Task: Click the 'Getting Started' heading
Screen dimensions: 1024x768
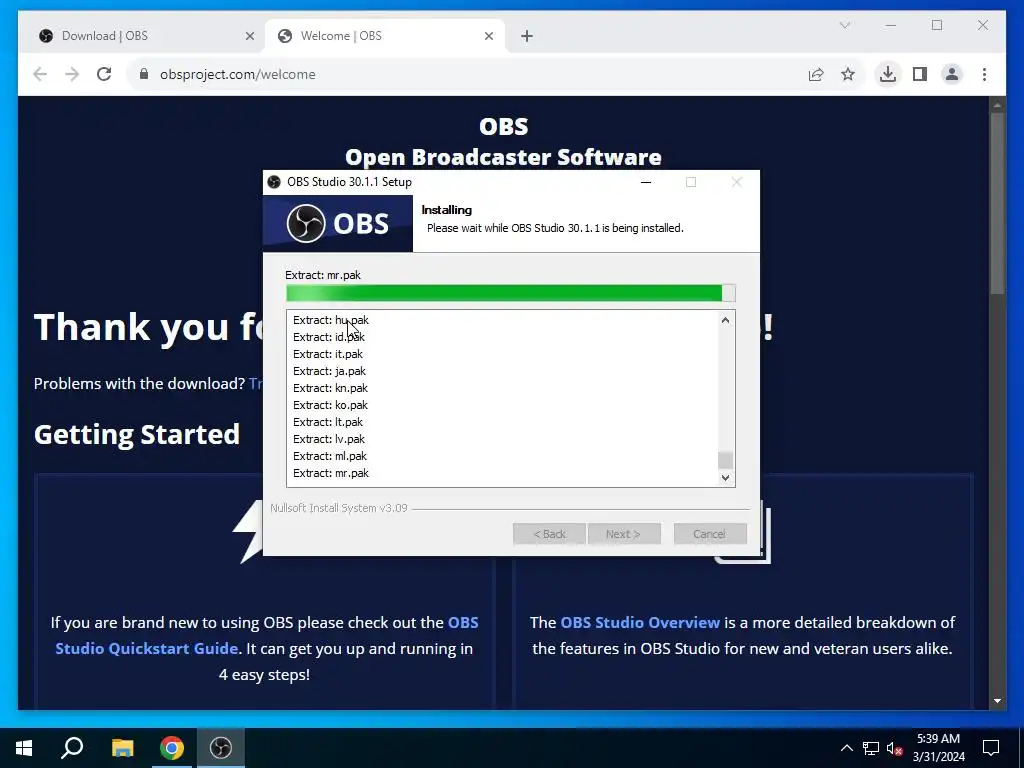Action: [x=137, y=434]
